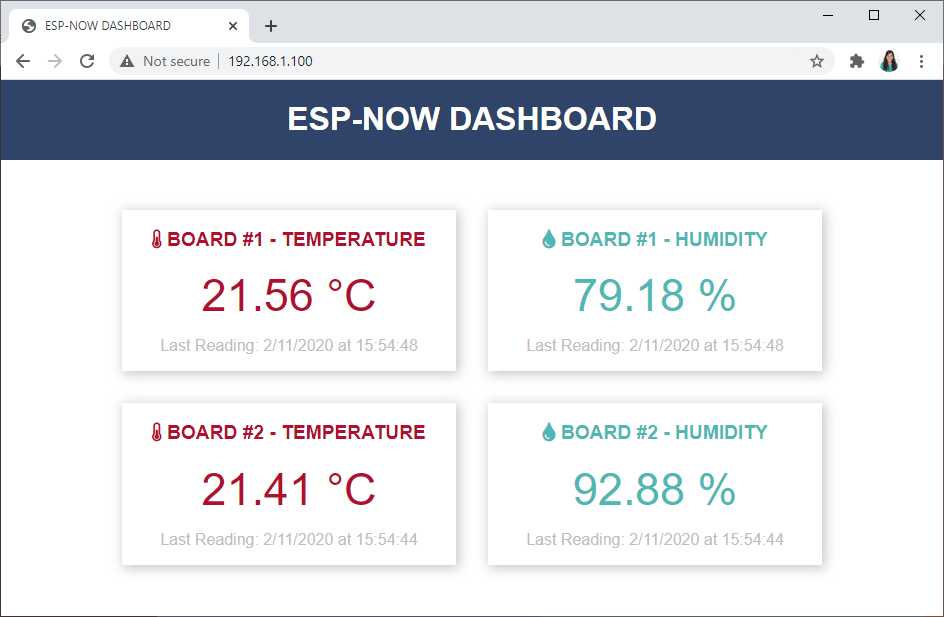Click the droplet icon beside Board #2 Humidity
Screen dimensions: 944x617
(548, 432)
